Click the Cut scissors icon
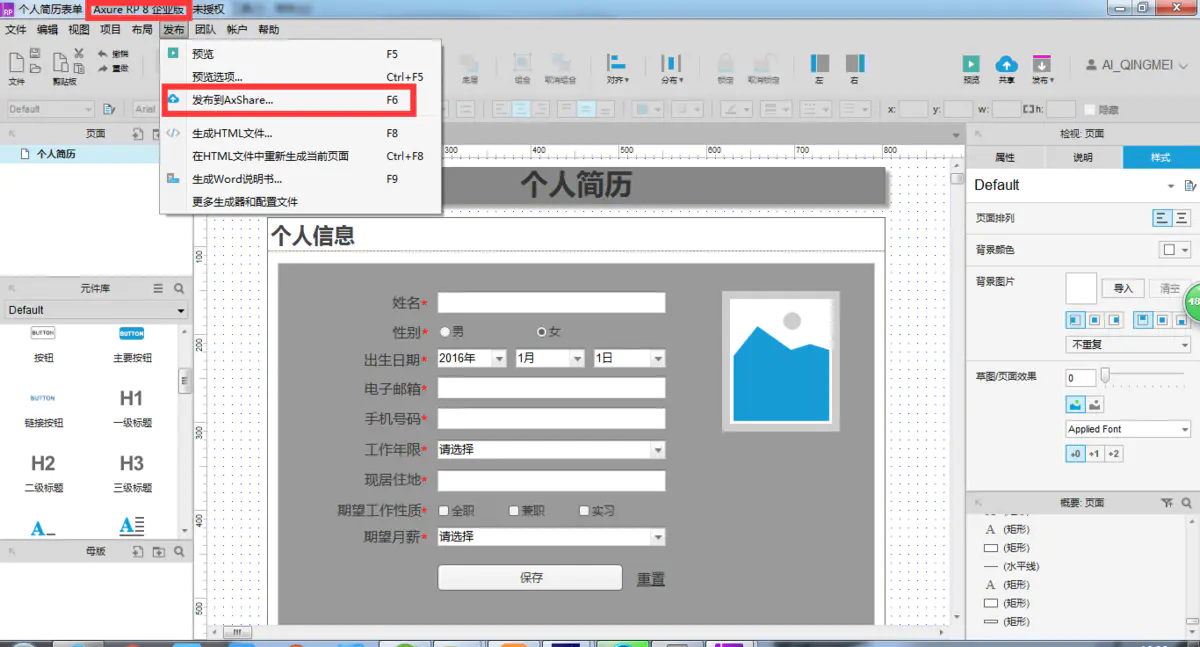 coord(78,53)
